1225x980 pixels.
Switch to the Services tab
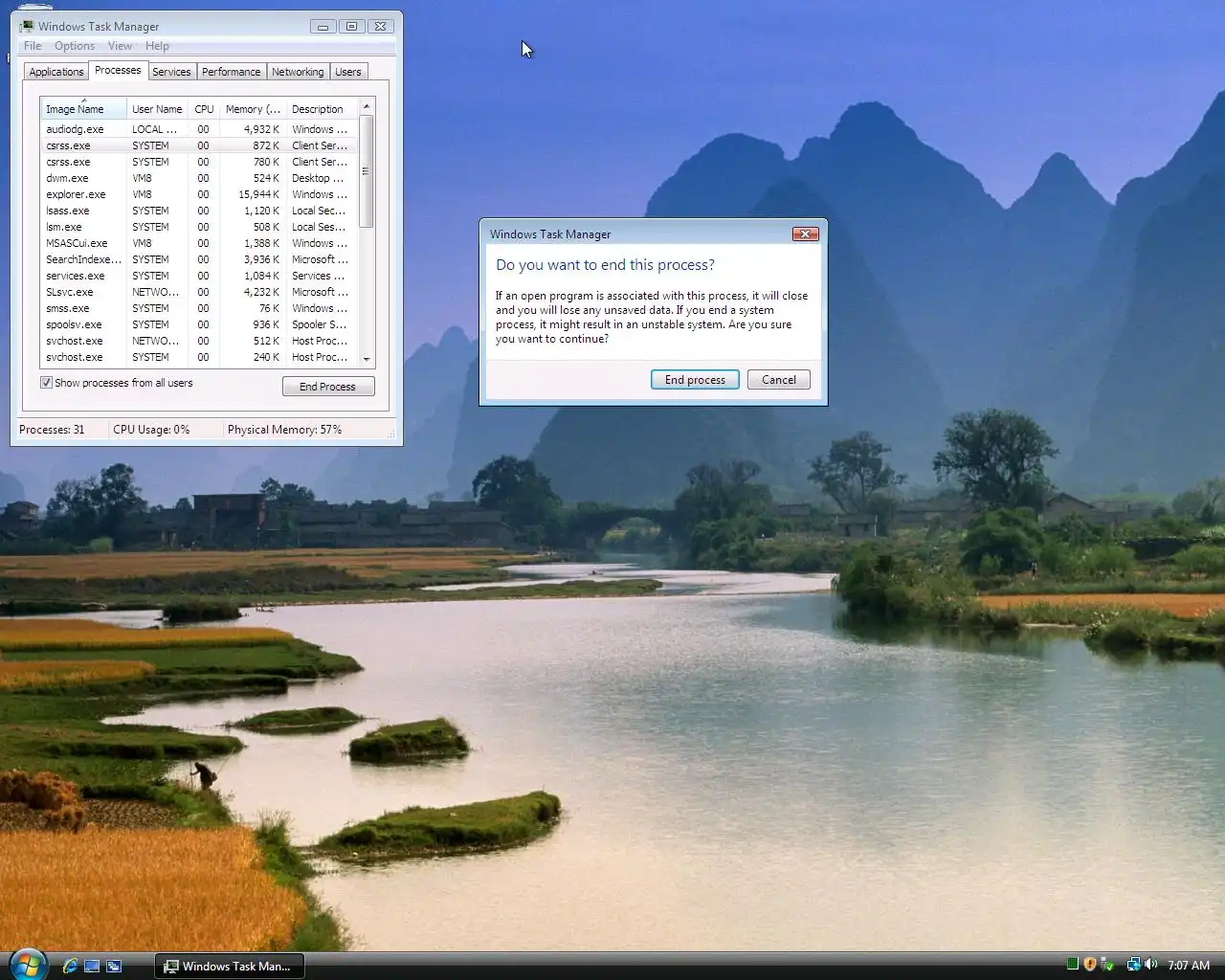coord(171,72)
